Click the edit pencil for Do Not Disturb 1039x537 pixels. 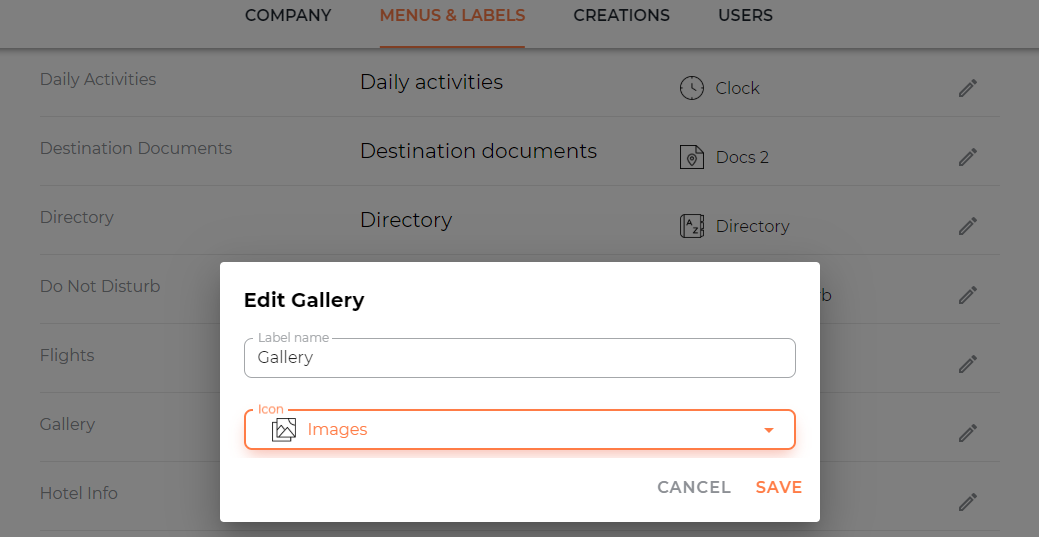point(967,295)
